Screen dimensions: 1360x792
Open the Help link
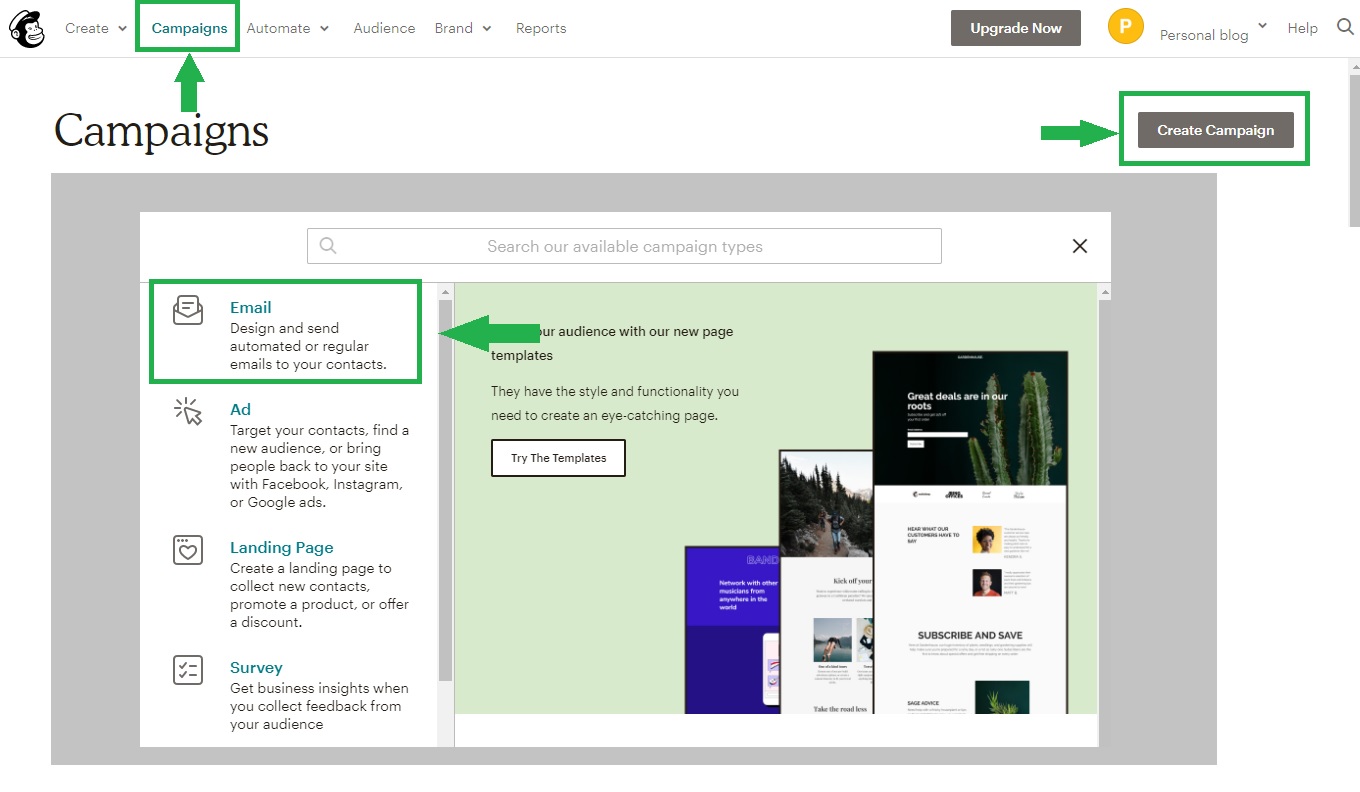[x=1302, y=28]
